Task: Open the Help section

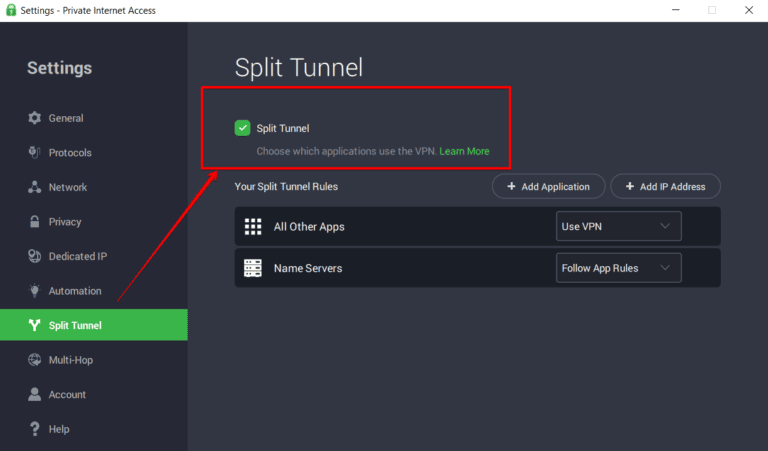Action: pos(94,429)
